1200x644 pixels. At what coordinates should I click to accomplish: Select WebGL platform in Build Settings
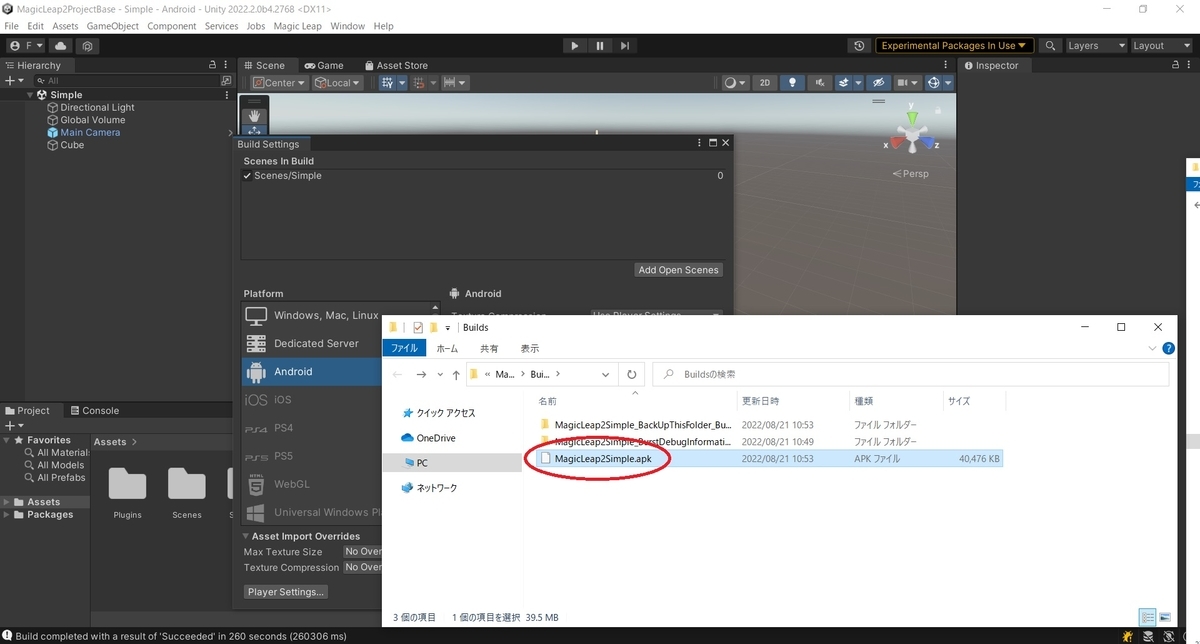(312, 484)
